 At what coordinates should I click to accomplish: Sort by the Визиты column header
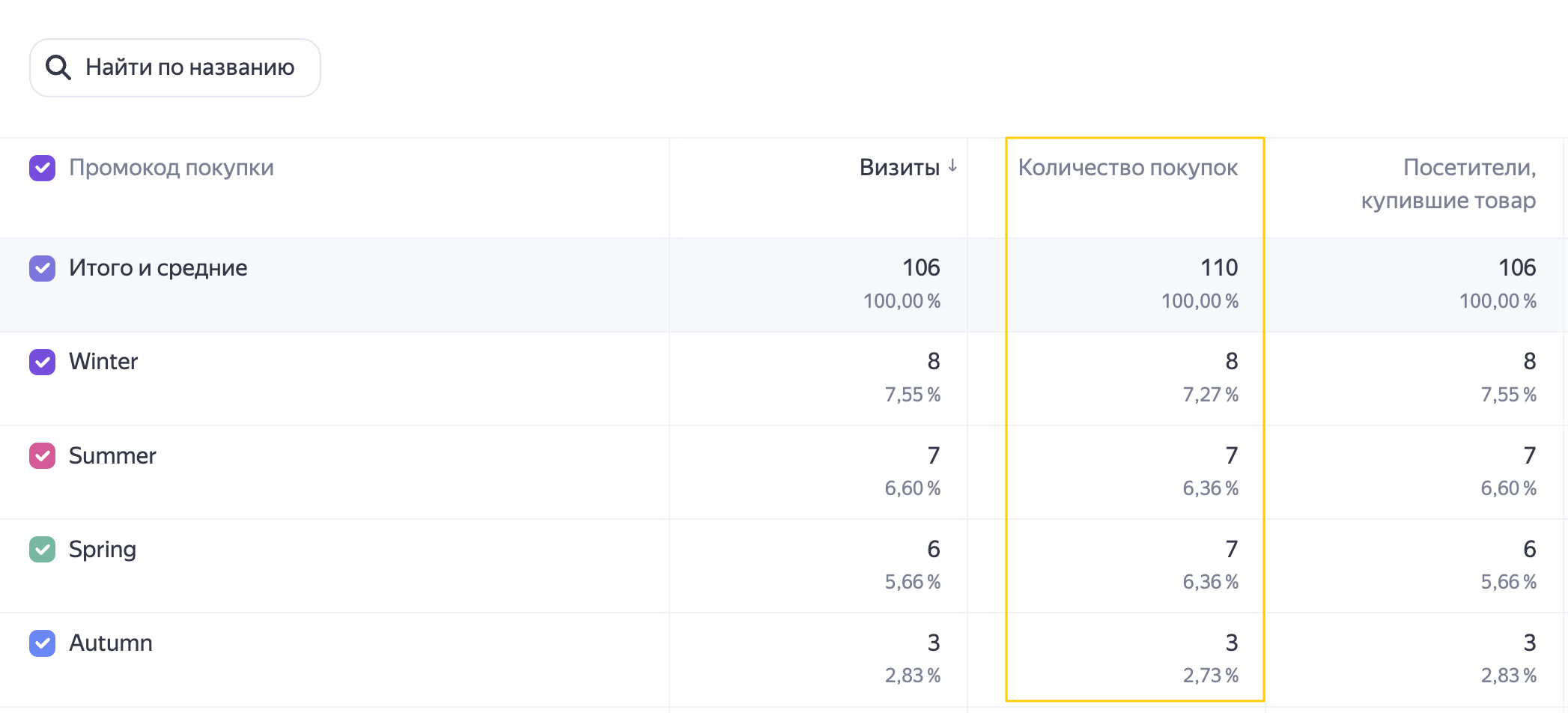click(899, 167)
